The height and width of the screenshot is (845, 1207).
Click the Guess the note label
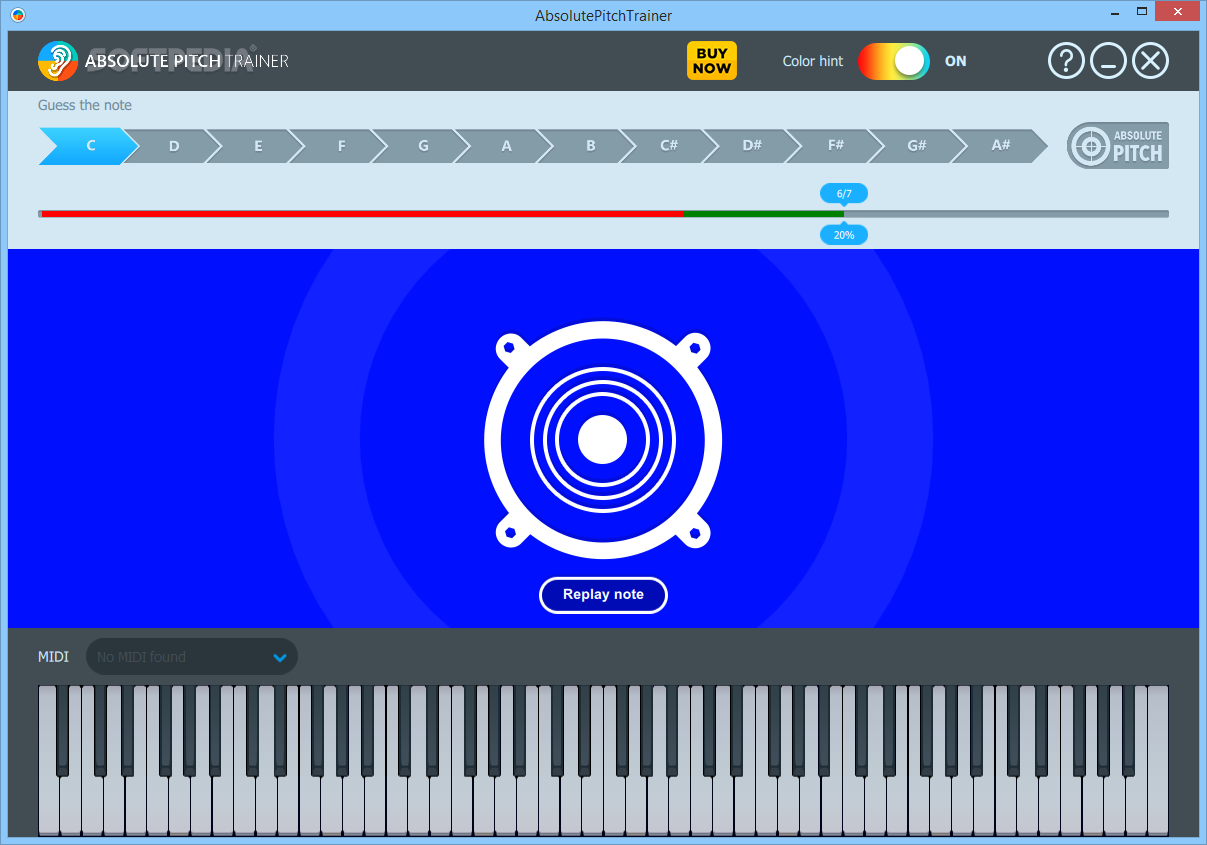(x=85, y=105)
